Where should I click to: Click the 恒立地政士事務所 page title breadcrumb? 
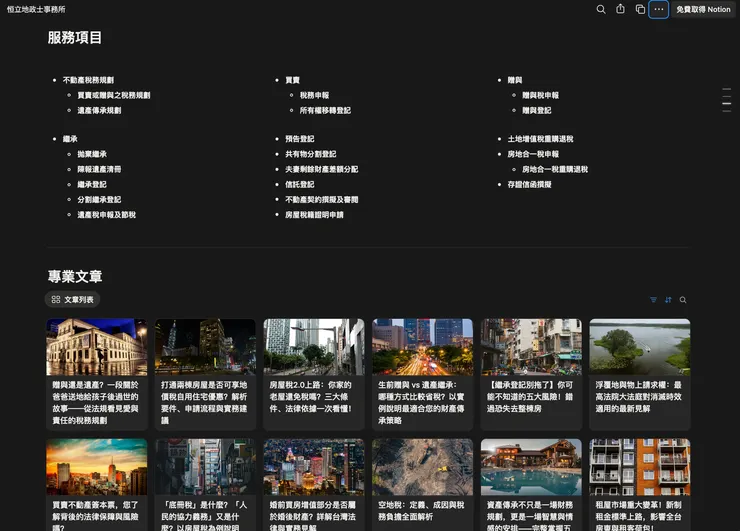click(x=36, y=9)
